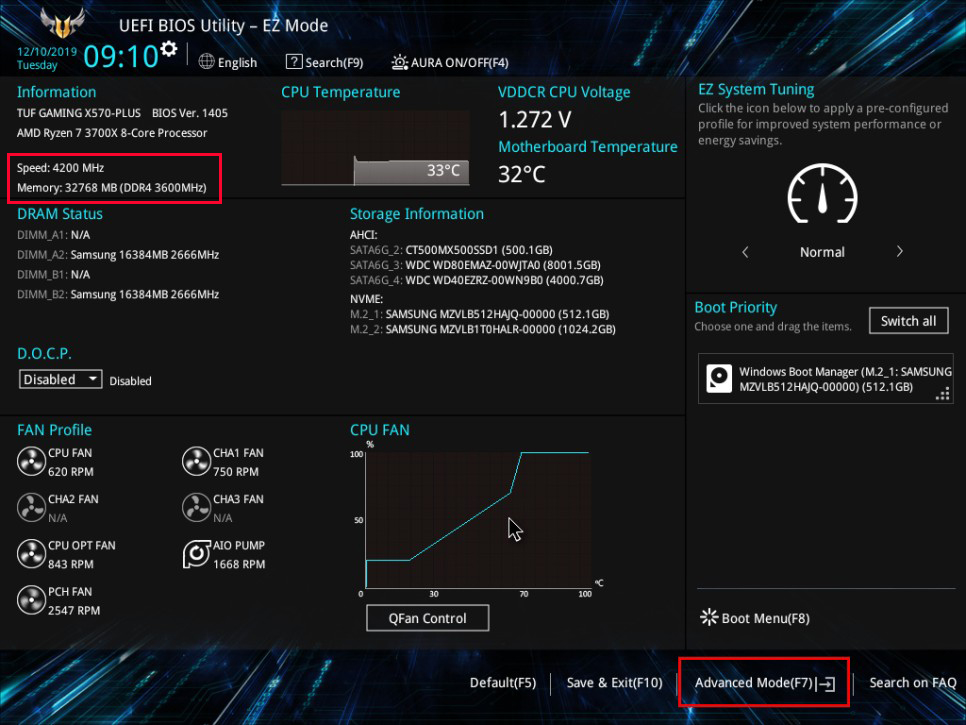The image size is (966, 725).
Task: Select previous tuning profile with left chevron
Action: coord(745,252)
